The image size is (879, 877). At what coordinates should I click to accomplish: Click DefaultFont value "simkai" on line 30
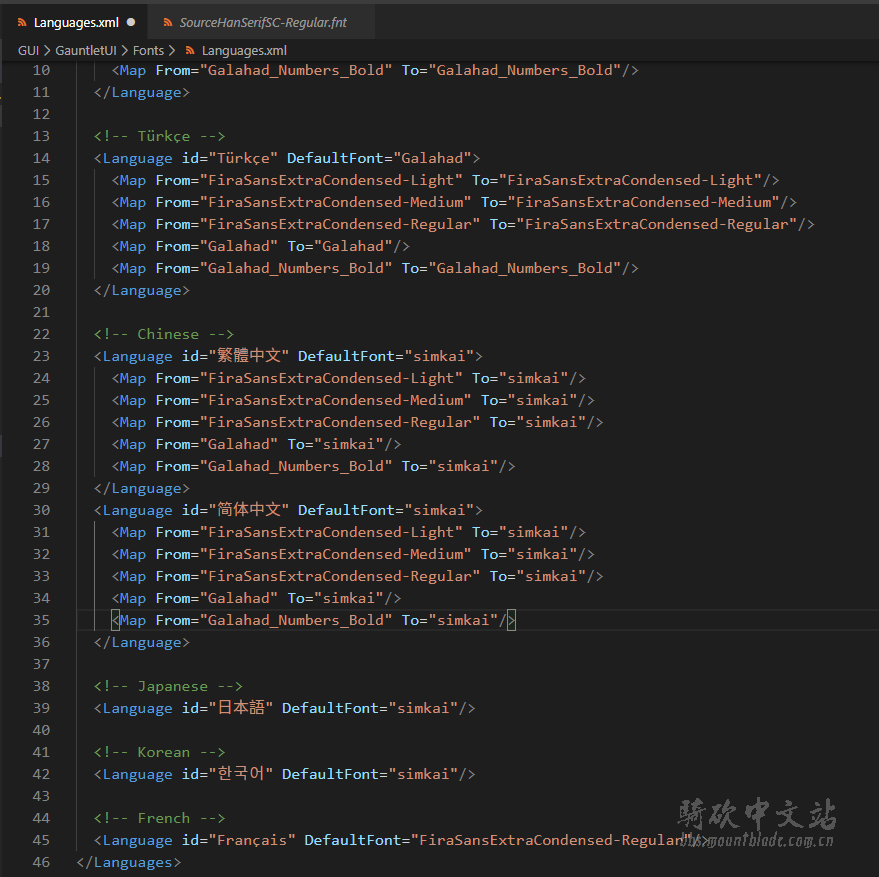point(440,510)
